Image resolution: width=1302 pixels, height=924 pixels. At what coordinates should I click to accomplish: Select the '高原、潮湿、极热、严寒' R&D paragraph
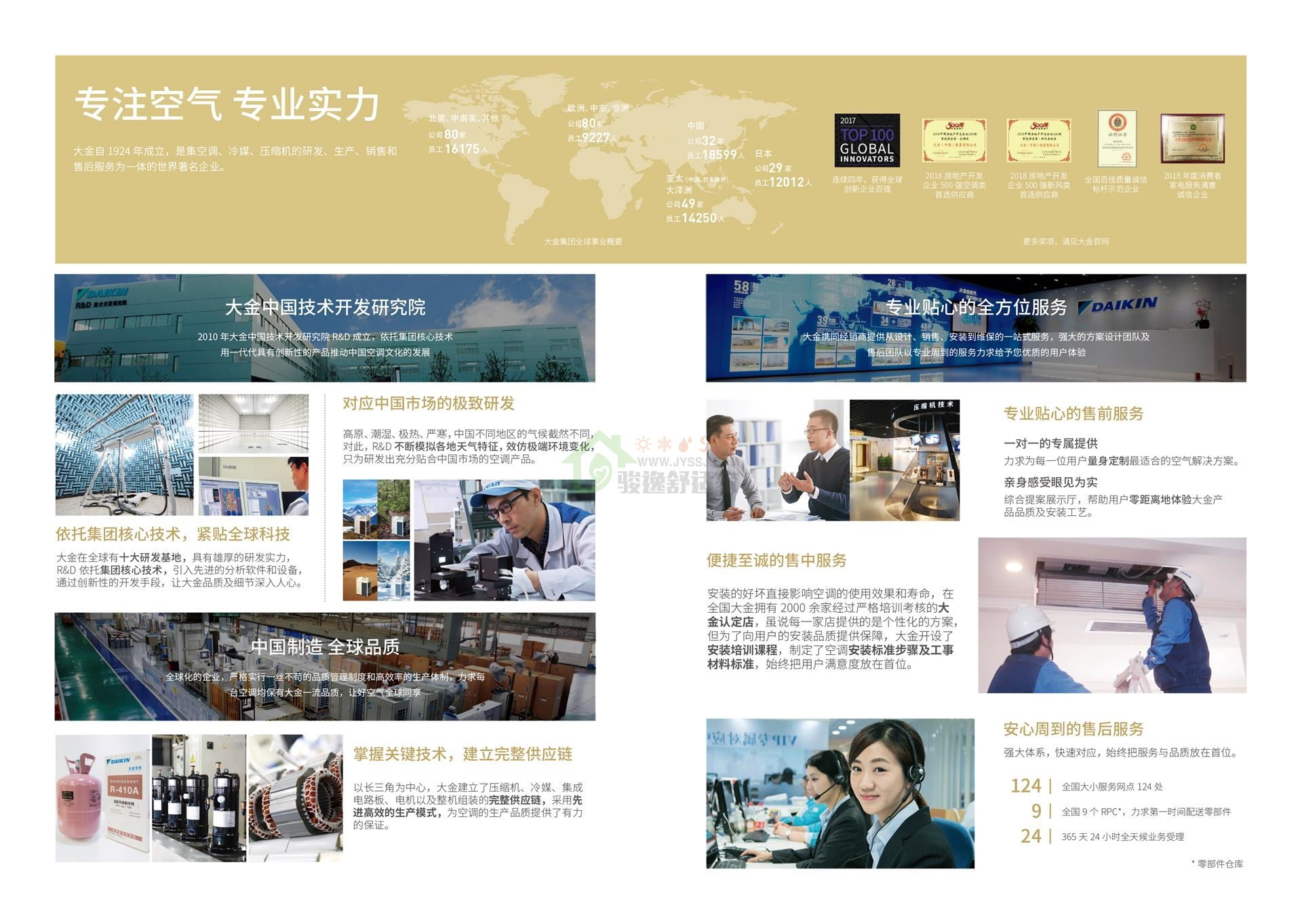pos(469,447)
